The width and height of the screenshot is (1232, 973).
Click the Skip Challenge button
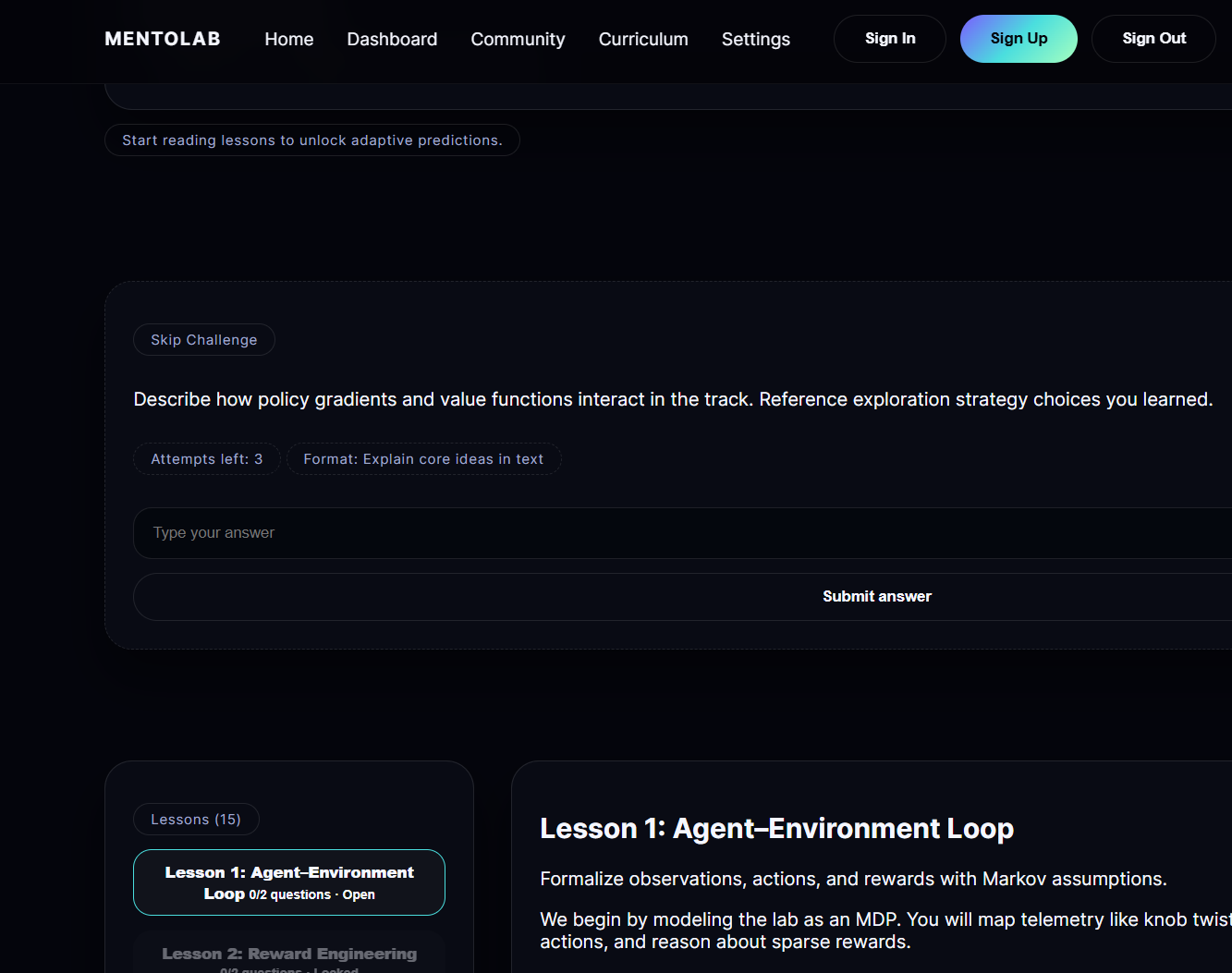coord(203,339)
